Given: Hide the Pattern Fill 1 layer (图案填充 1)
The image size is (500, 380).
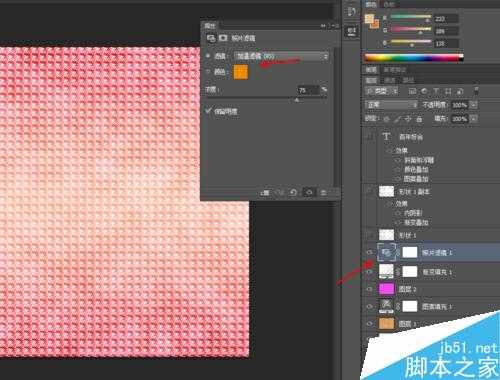Looking at the screenshot, I should tap(369, 306).
